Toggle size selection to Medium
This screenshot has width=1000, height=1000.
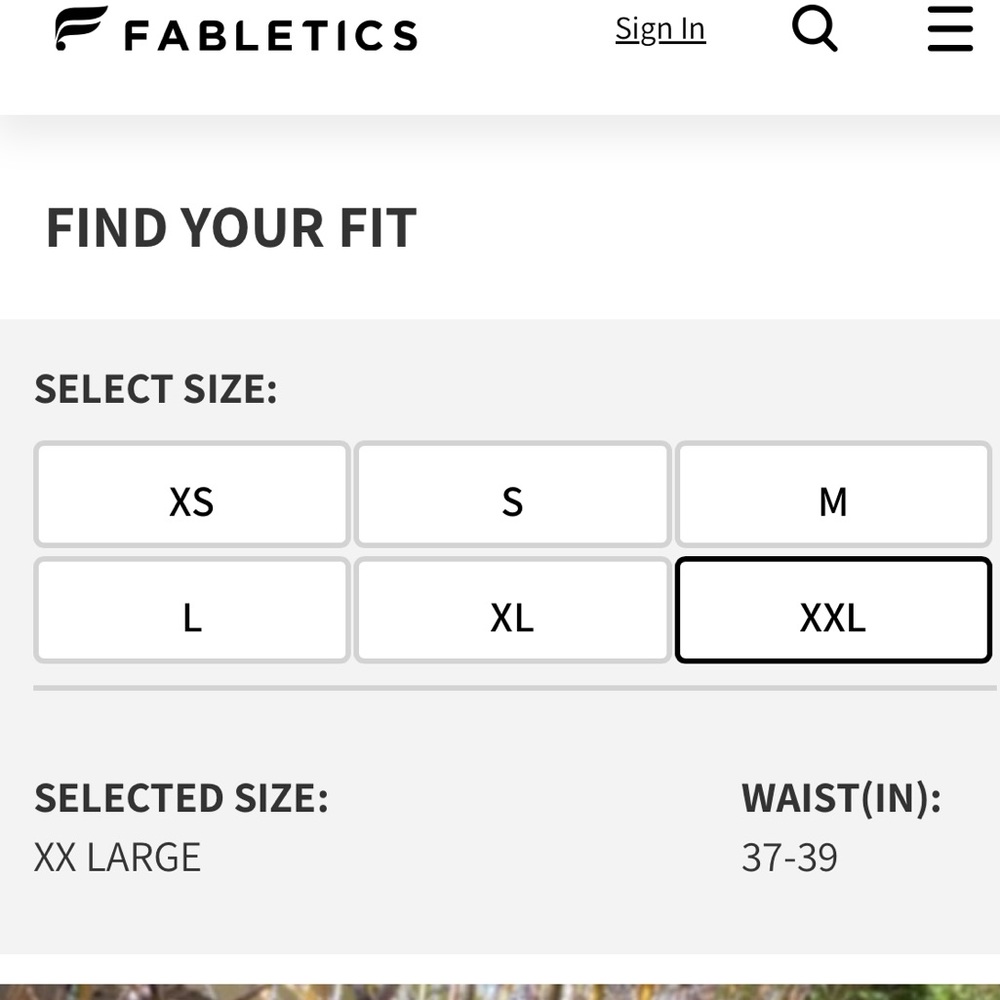coord(833,495)
